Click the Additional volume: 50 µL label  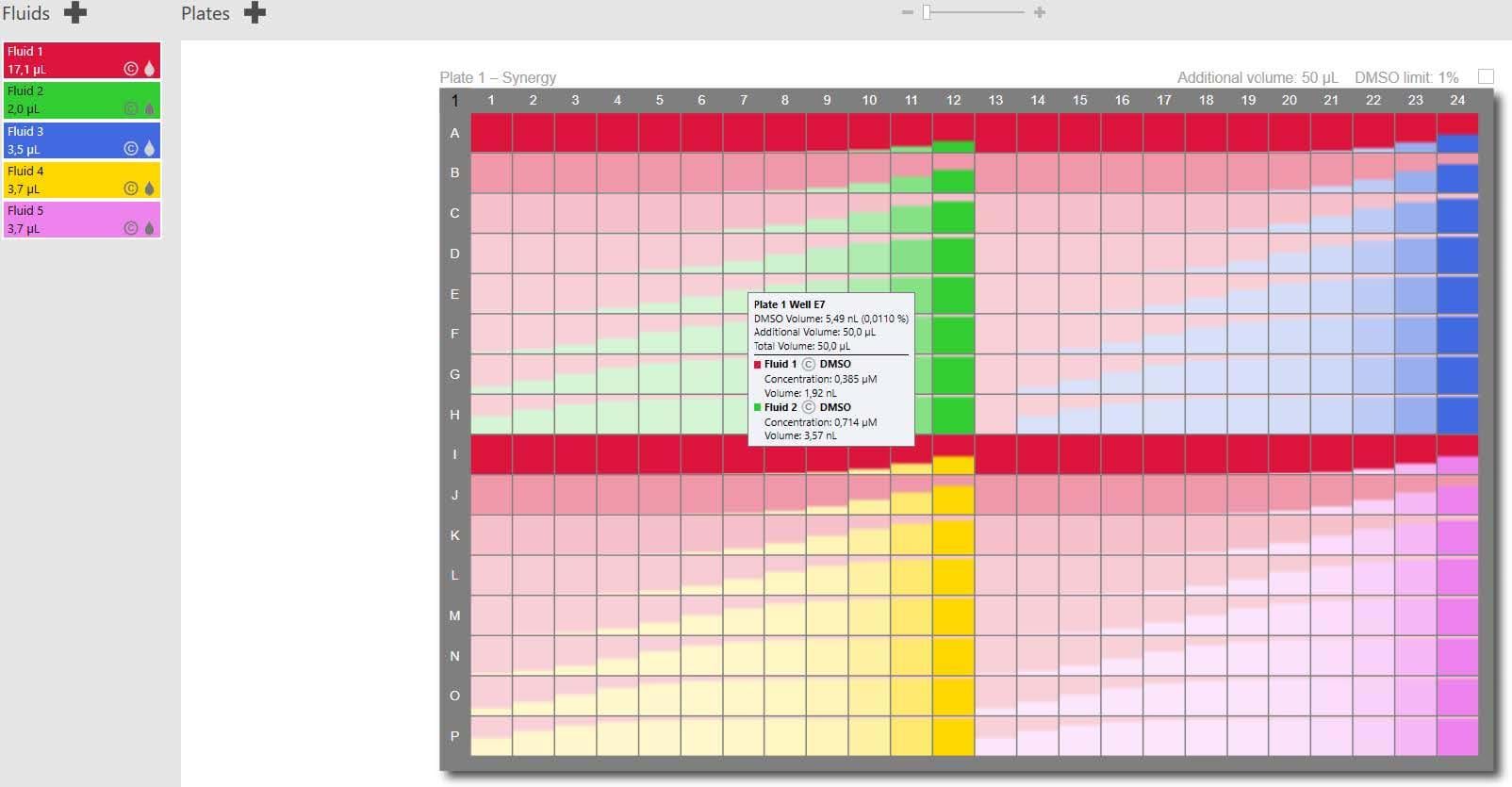1257,77
